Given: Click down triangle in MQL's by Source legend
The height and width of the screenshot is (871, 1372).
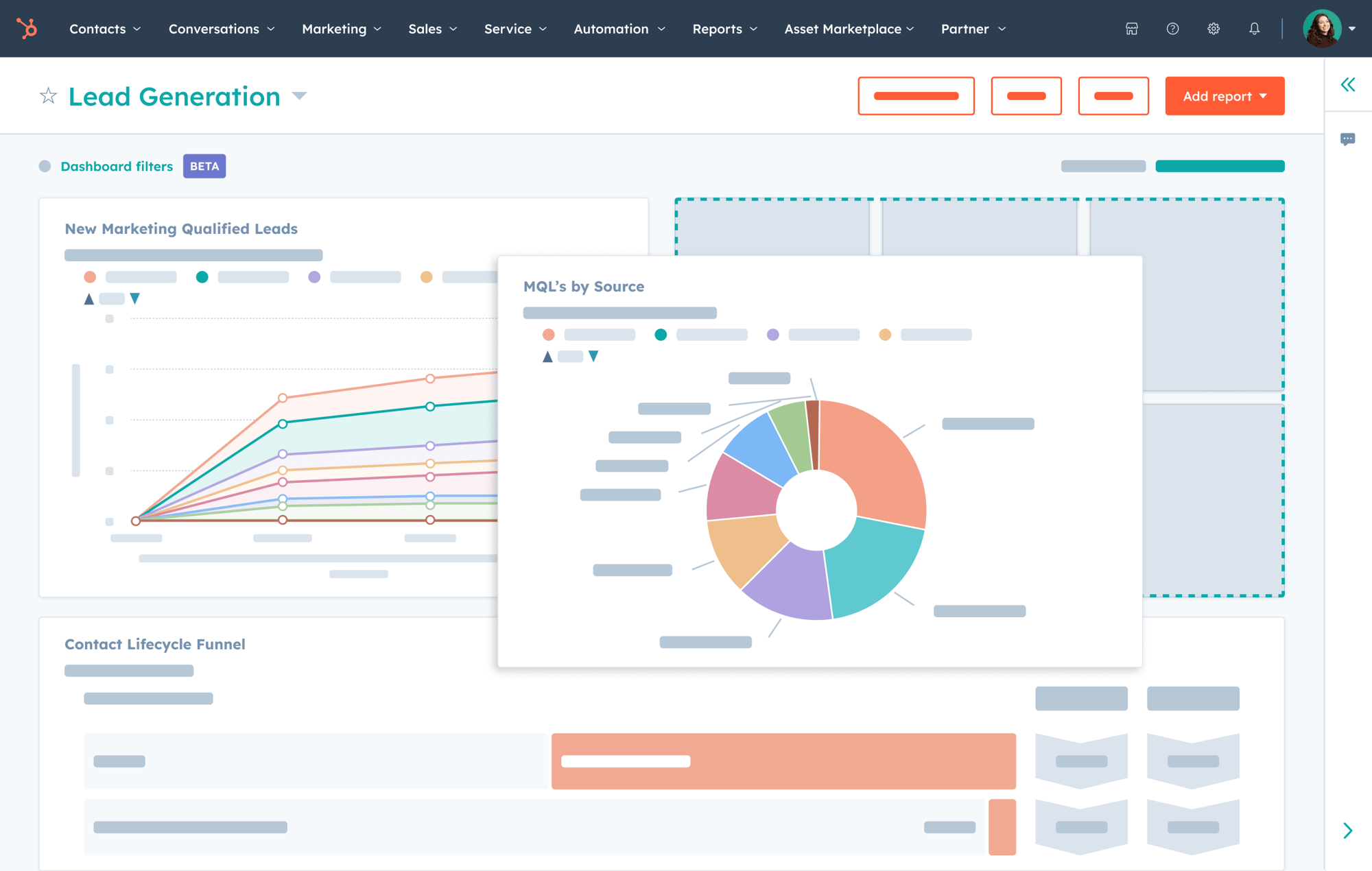Looking at the screenshot, I should (x=594, y=356).
